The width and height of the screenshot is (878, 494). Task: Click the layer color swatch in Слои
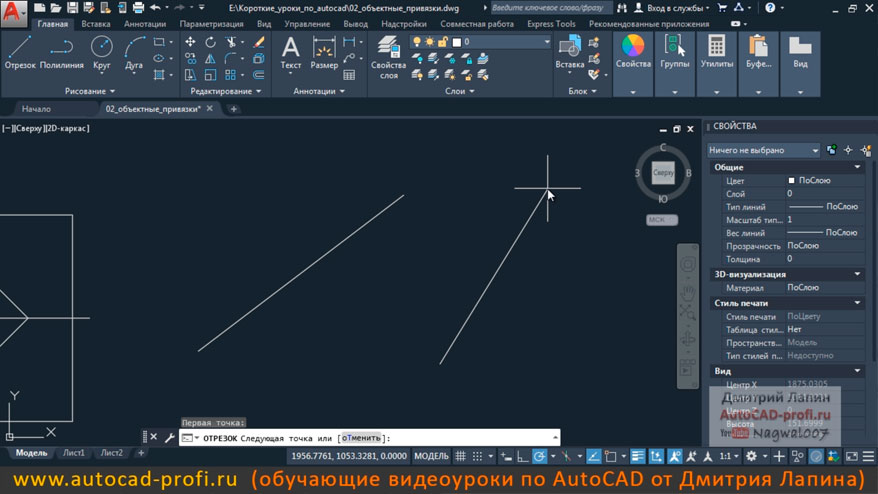click(x=457, y=42)
